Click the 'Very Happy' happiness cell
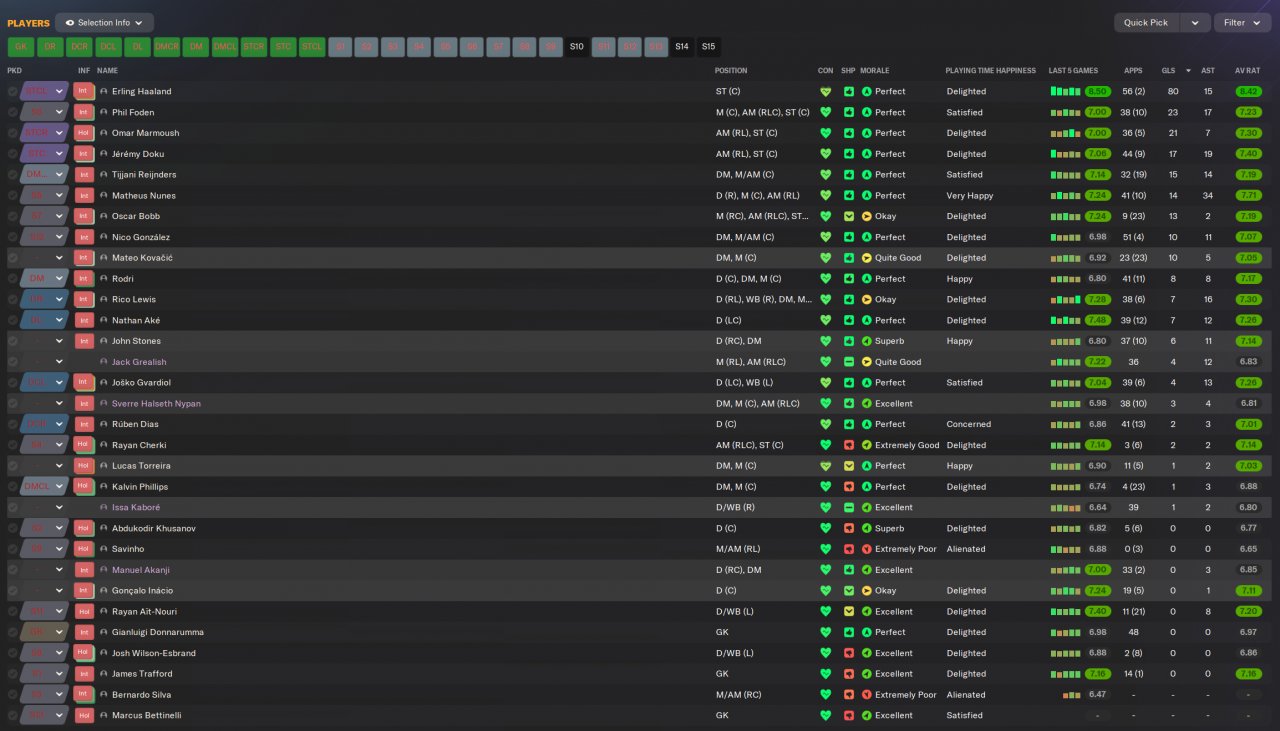The image size is (1280, 731). (x=970, y=196)
